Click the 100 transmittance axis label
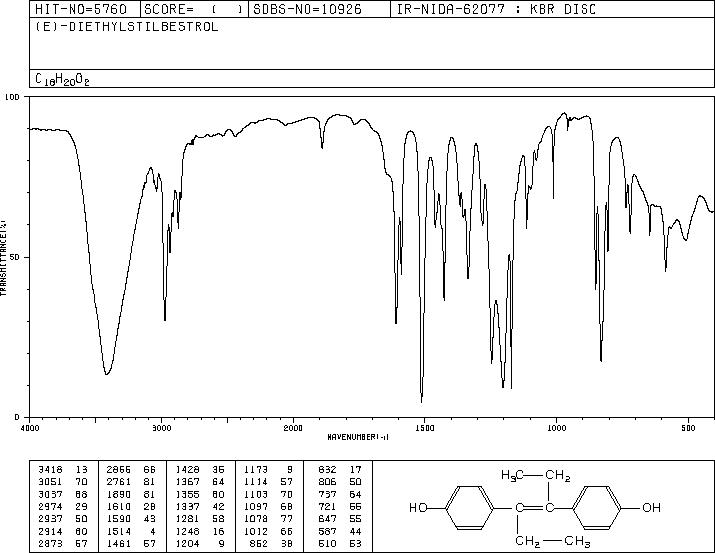 click(12, 97)
